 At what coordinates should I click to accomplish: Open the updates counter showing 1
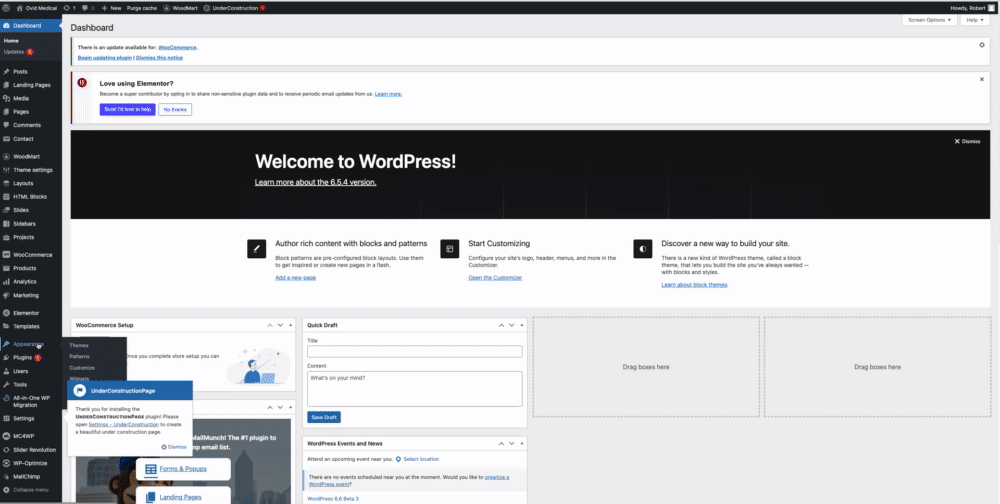[x=70, y=8]
